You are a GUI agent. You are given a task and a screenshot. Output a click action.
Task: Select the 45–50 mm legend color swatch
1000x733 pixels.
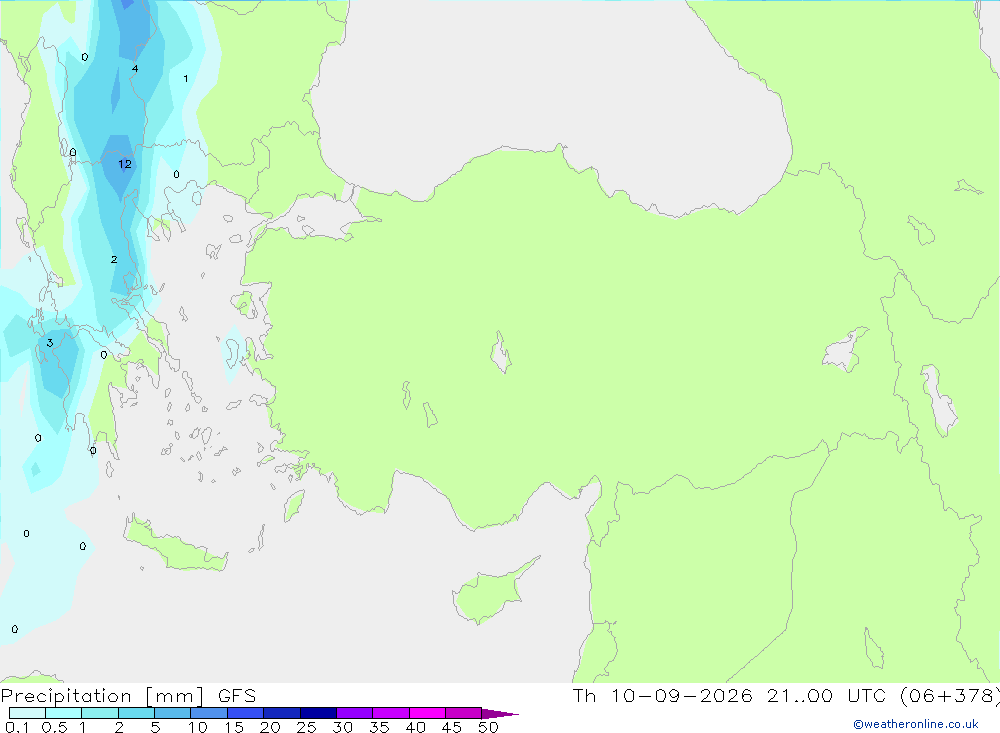[463, 713]
